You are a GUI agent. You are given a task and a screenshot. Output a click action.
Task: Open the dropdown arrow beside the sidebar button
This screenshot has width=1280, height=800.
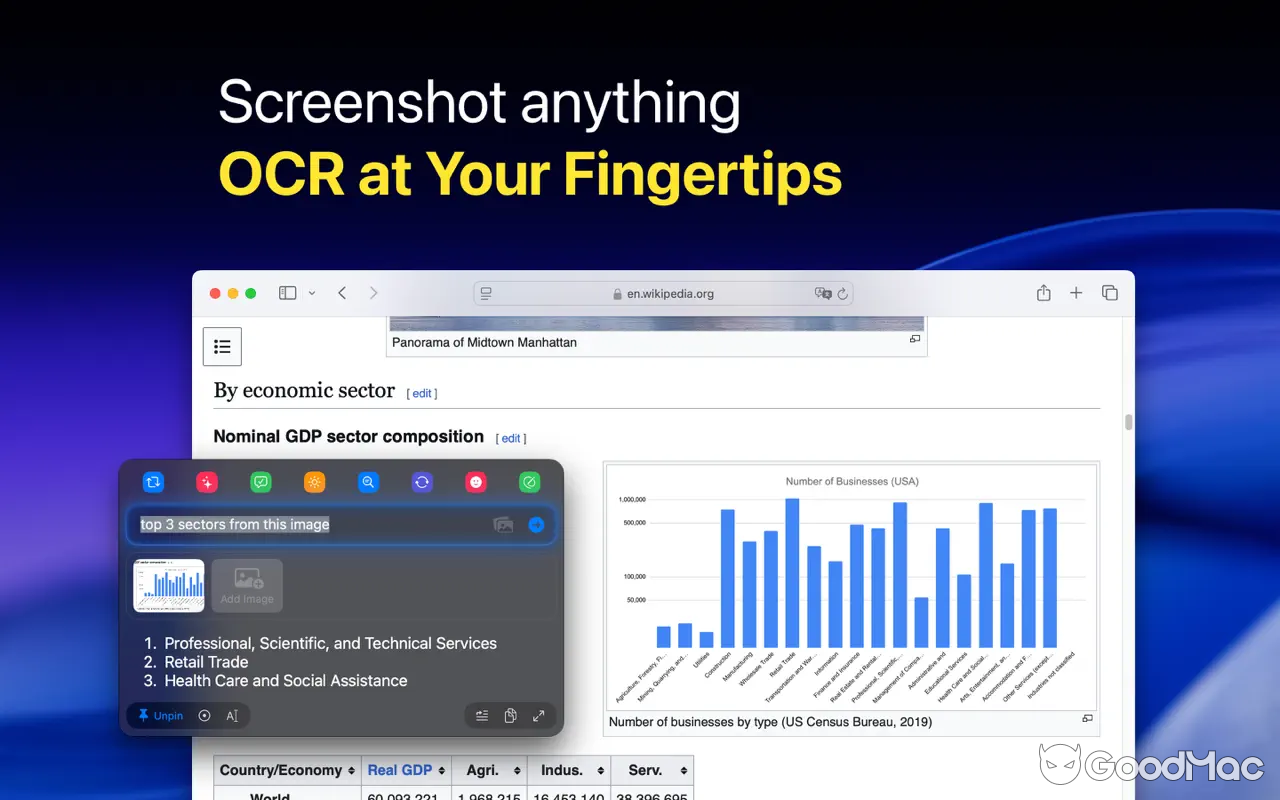[312, 293]
